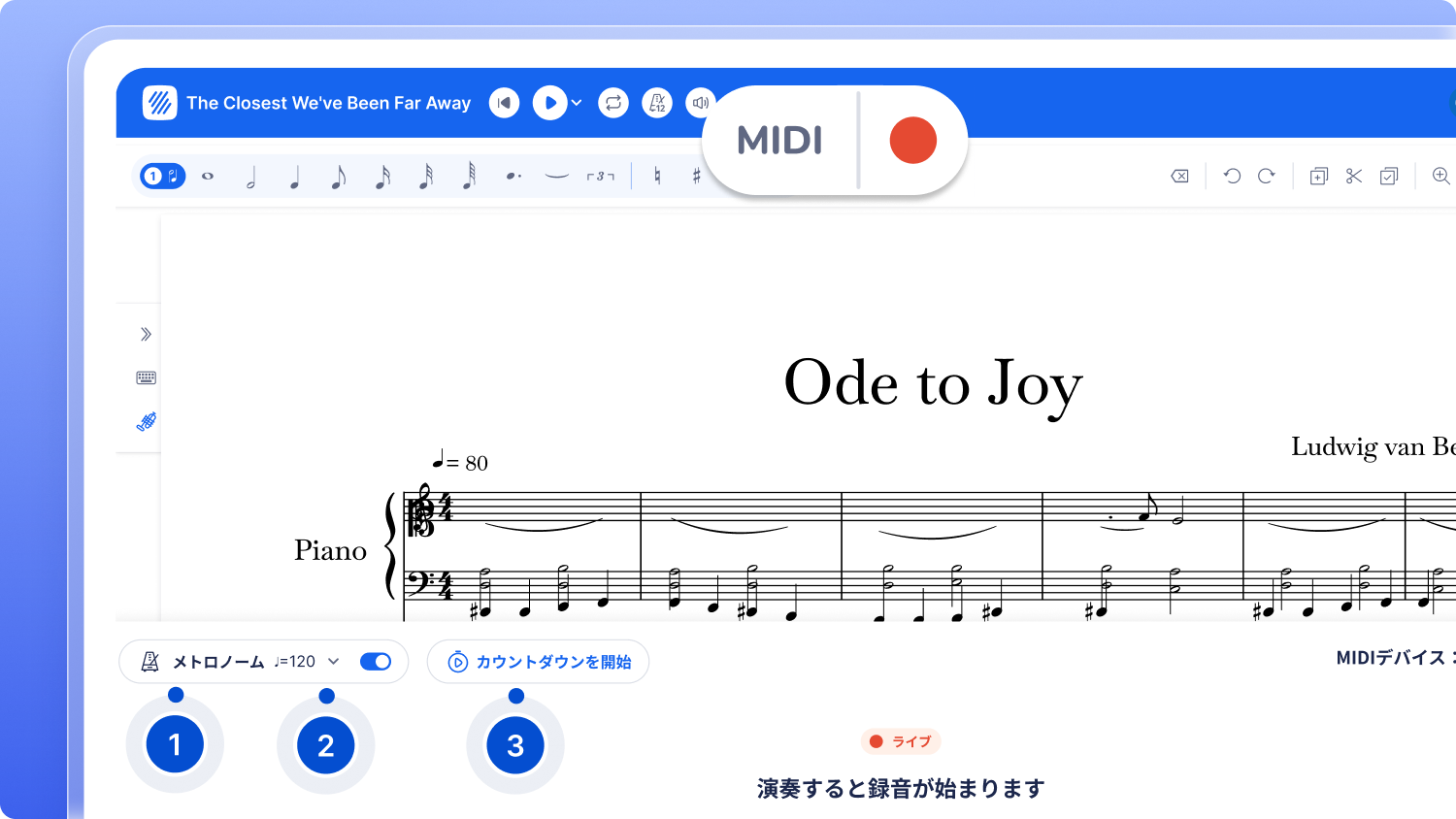Apply the natural accidental
The image size is (1456, 819).
click(x=657, y=176)
